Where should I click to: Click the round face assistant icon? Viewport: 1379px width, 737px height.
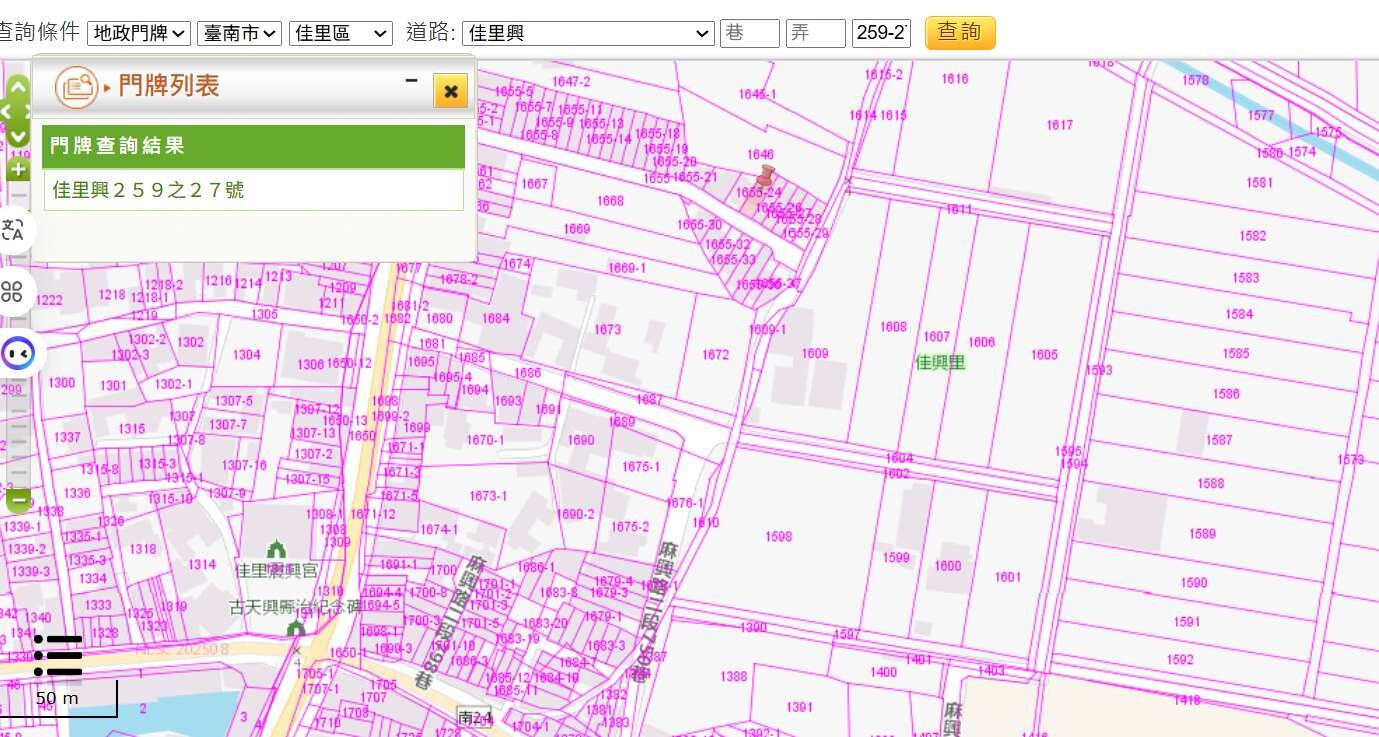pos(17,353)
